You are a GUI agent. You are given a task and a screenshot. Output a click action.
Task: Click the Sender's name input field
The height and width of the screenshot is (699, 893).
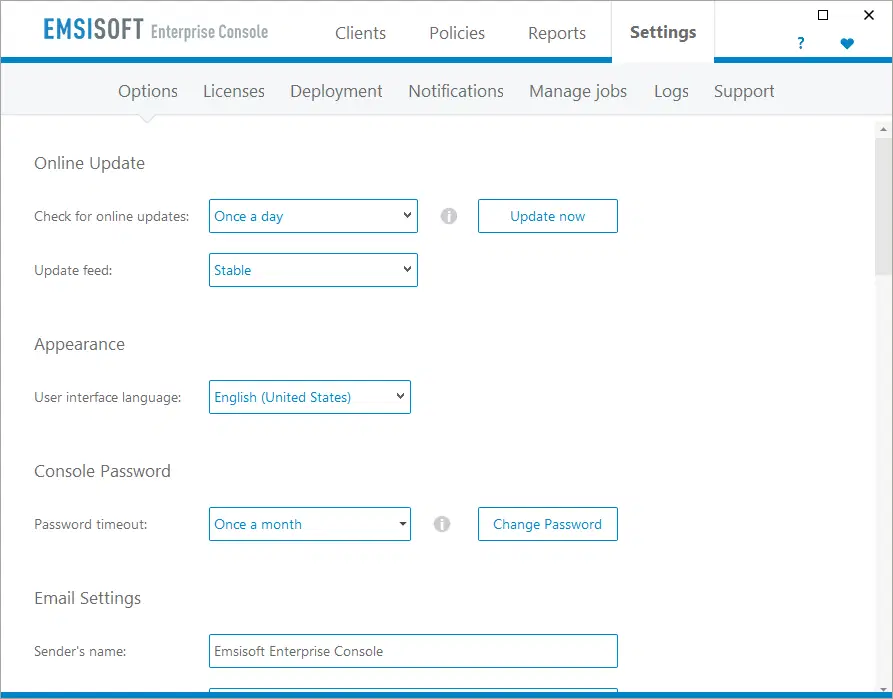click(413, 651)
